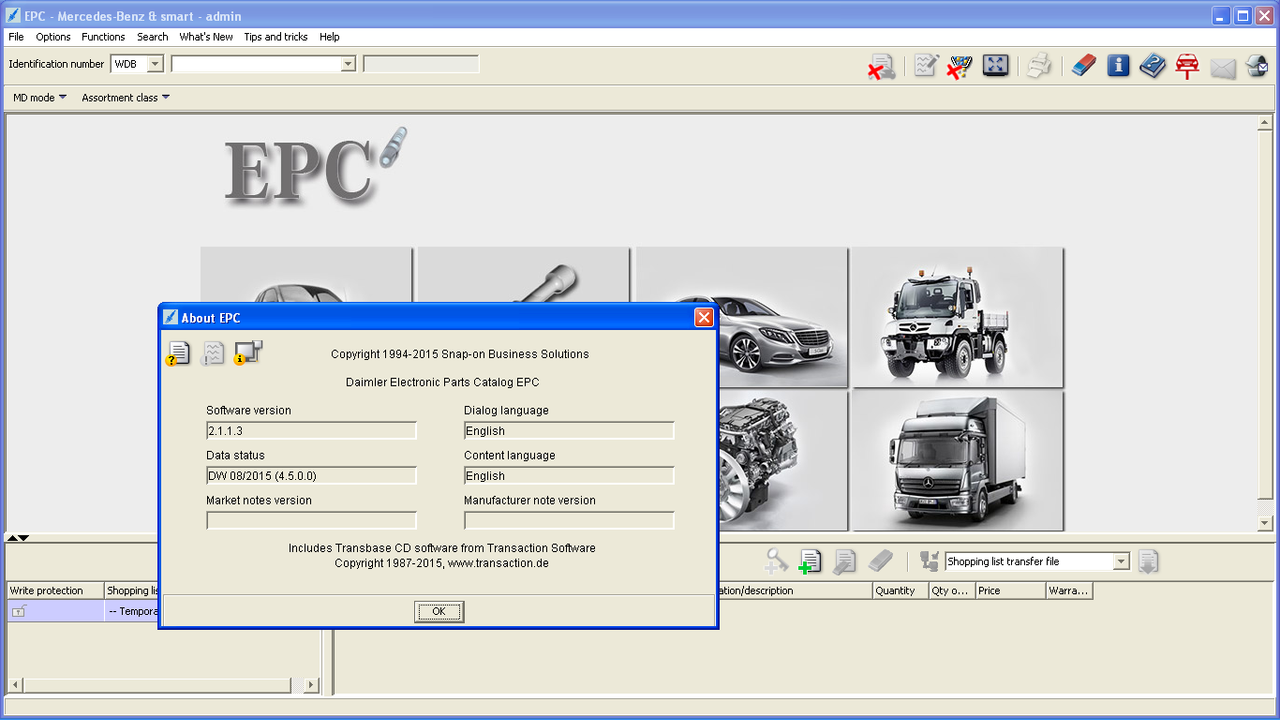Open the File menu
1280x720 pixels.
point(16,37)
